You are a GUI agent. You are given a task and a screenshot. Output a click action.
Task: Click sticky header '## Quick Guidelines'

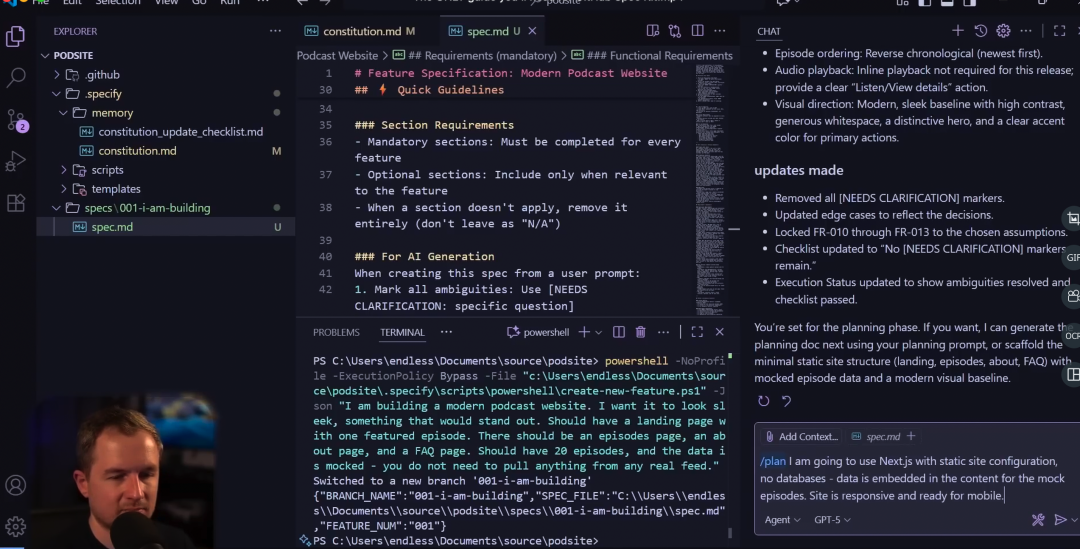[x=429, y=90]
